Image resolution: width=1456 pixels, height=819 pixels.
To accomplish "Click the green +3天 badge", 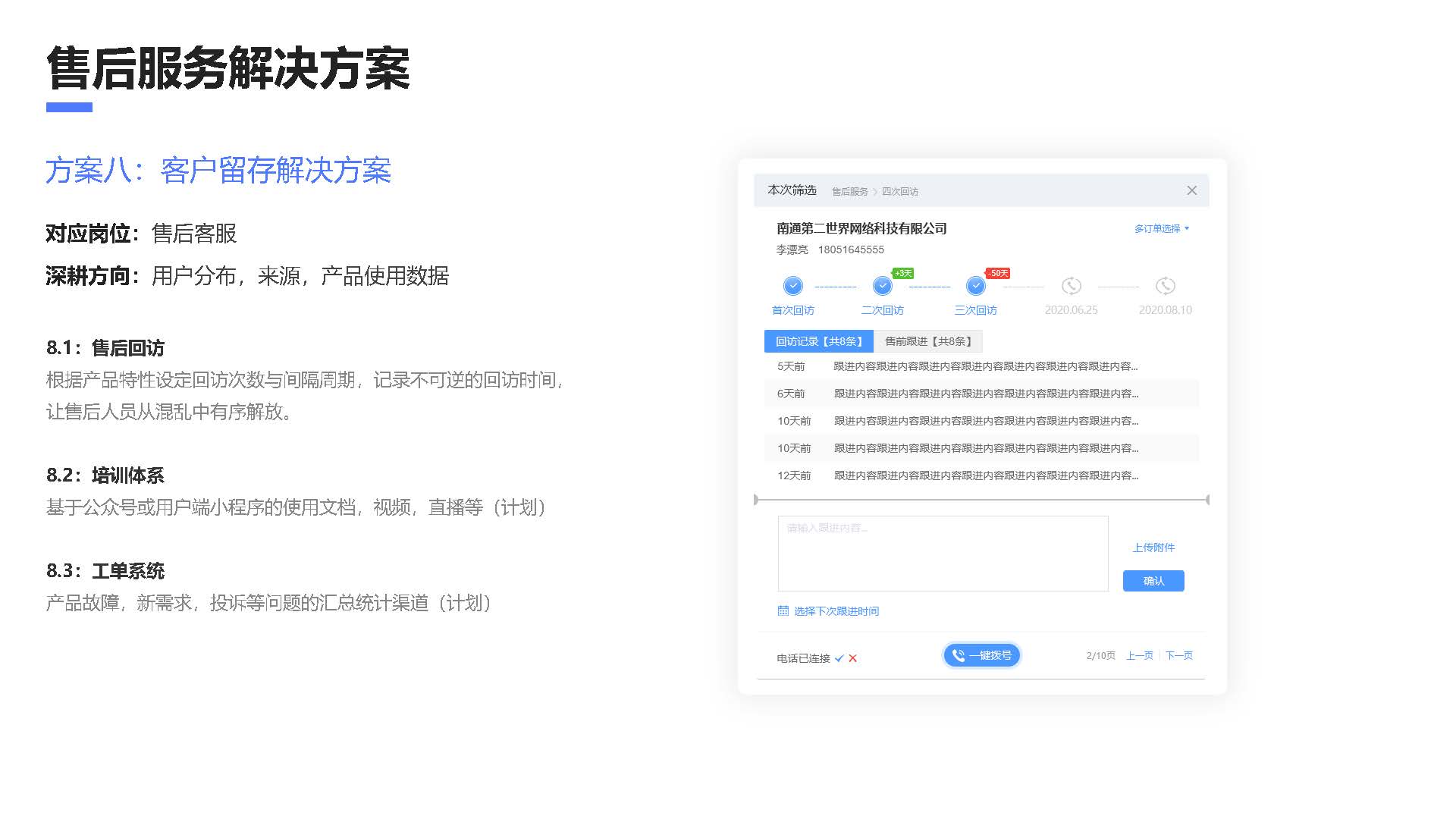I will [x=903, y=273].
